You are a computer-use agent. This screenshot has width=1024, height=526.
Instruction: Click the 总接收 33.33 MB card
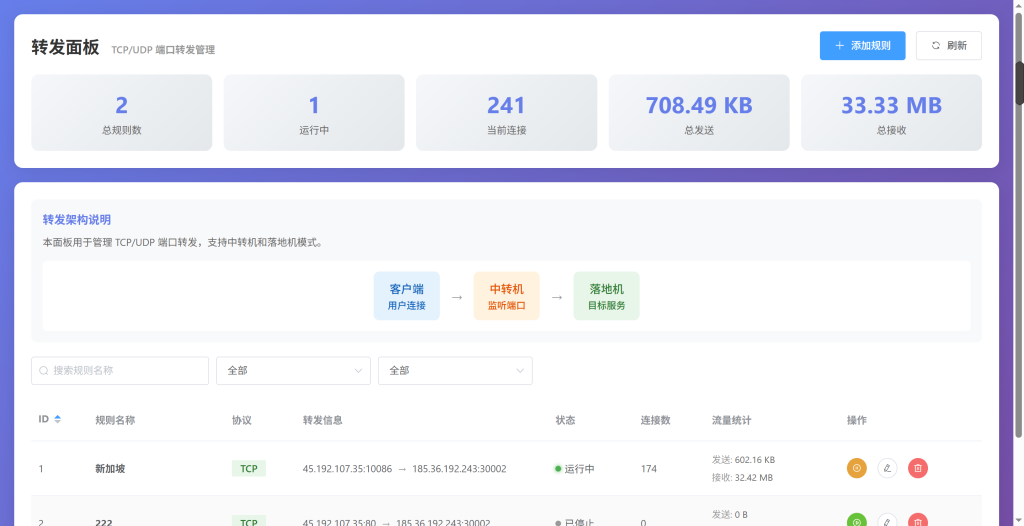click(x=891, y=112)
